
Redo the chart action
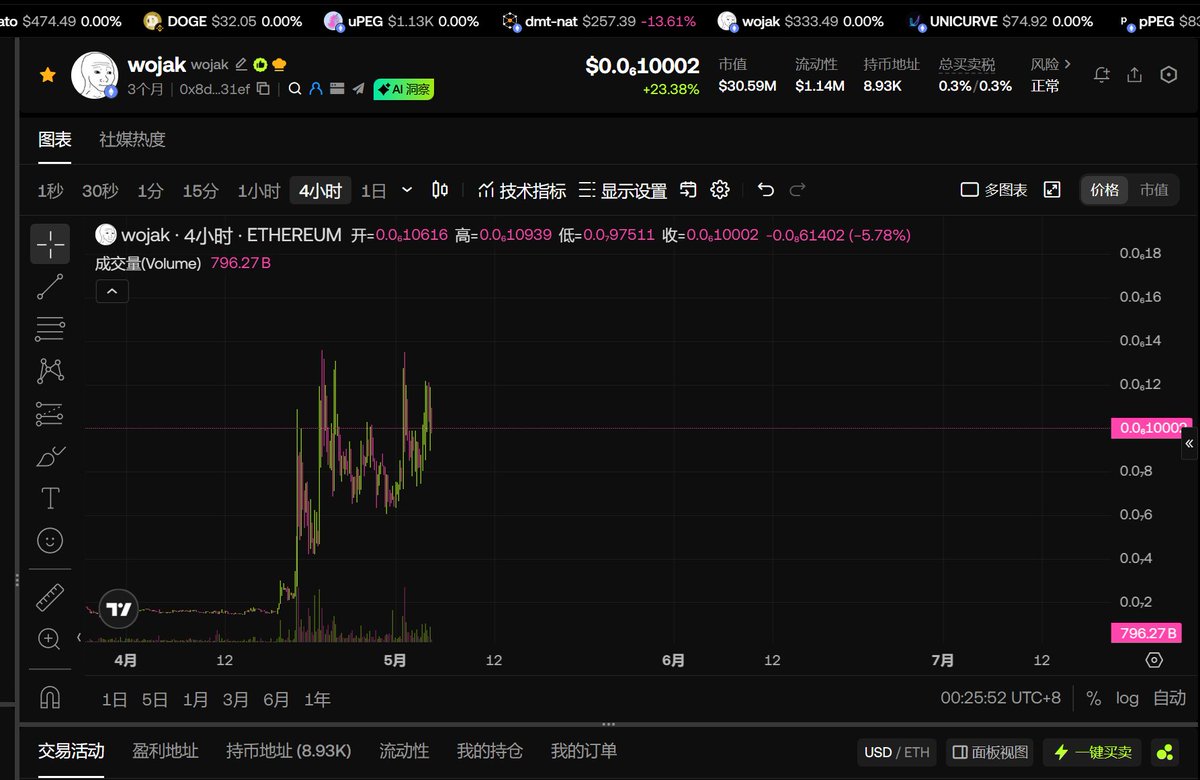(x=797, y=190)
